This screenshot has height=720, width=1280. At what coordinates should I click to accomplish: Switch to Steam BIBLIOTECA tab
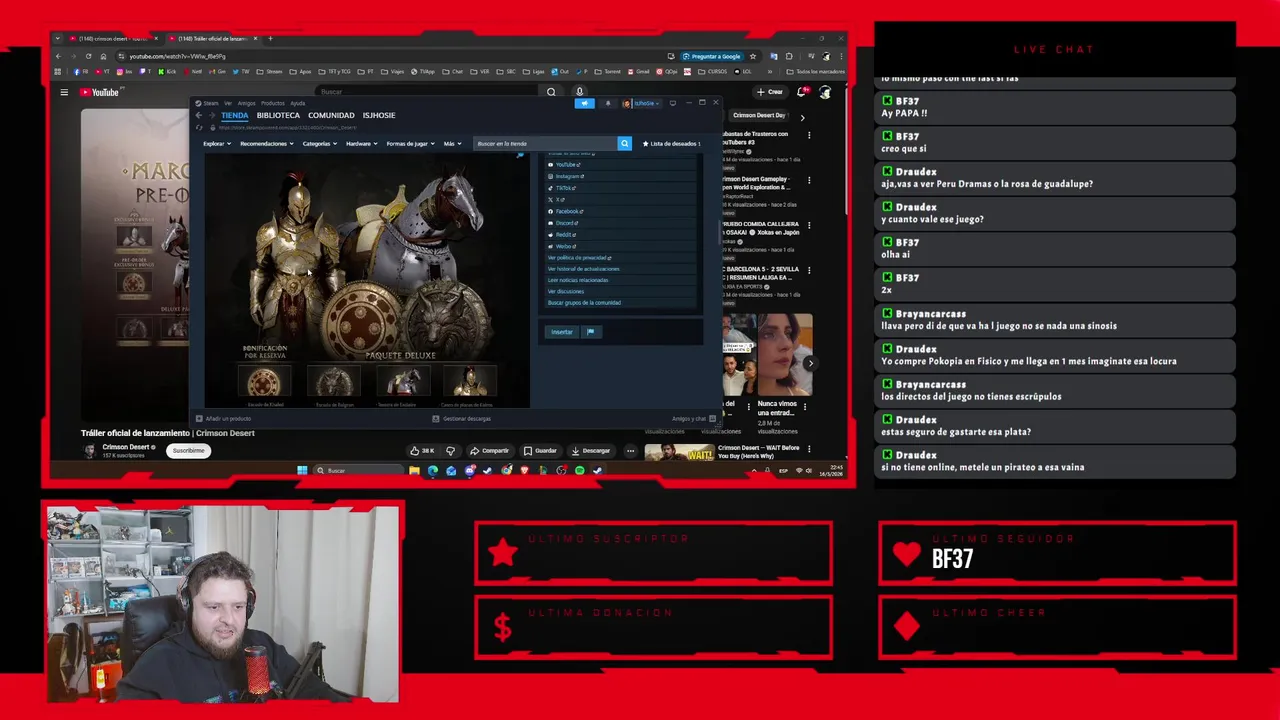(x=278, y=115)
